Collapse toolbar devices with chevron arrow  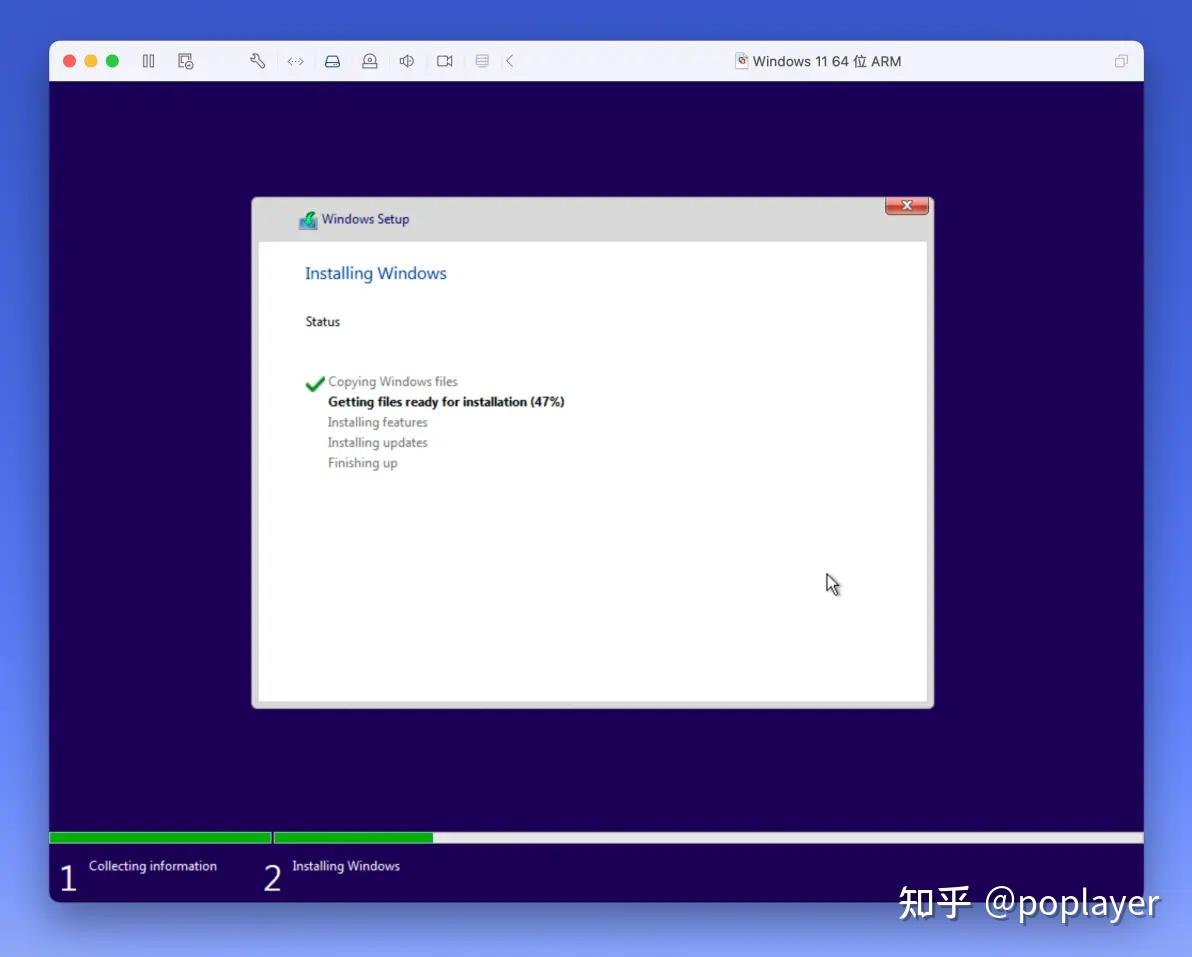[x=509, y=61]
